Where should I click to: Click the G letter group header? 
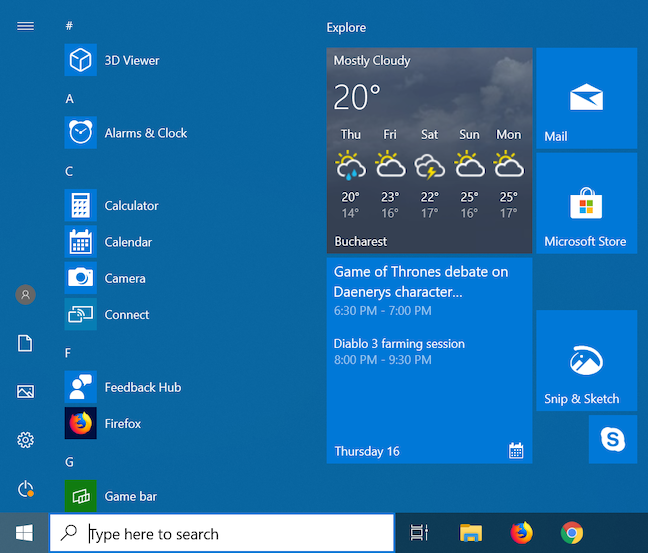coord(69,462)
